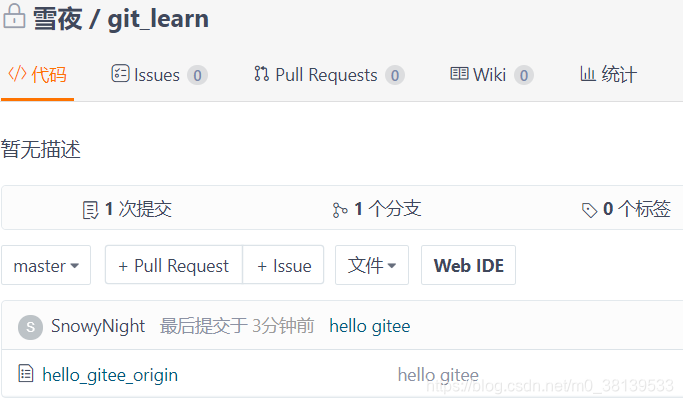Image resolution: width=683 pixels, height=404 pixels.
Task: Expand the 文件 files dropdown
Action: coord(372,265)
